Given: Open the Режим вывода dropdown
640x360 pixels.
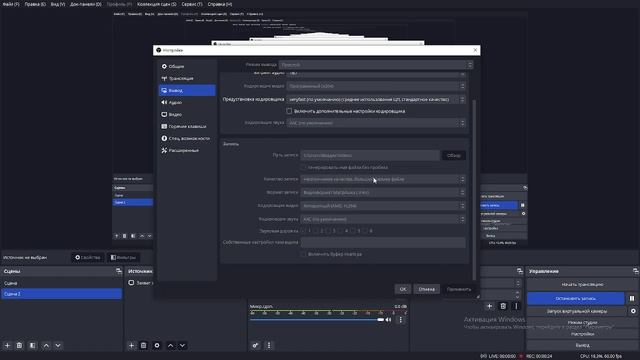Looking at the screenshot, I should click(x=376, y=64).
